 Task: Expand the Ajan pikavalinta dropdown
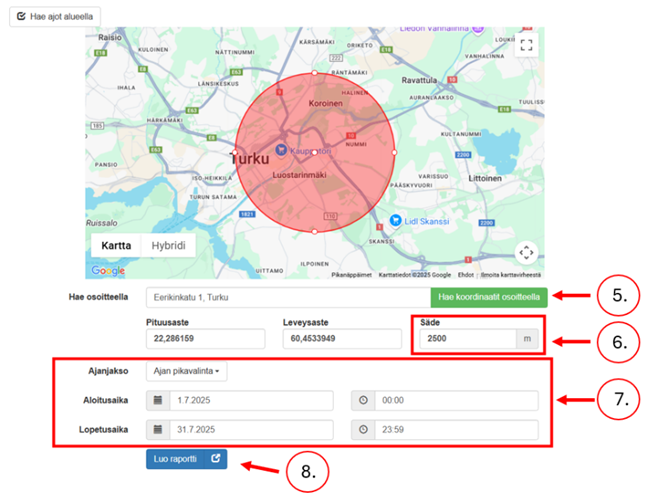click(x=188, y=371)
